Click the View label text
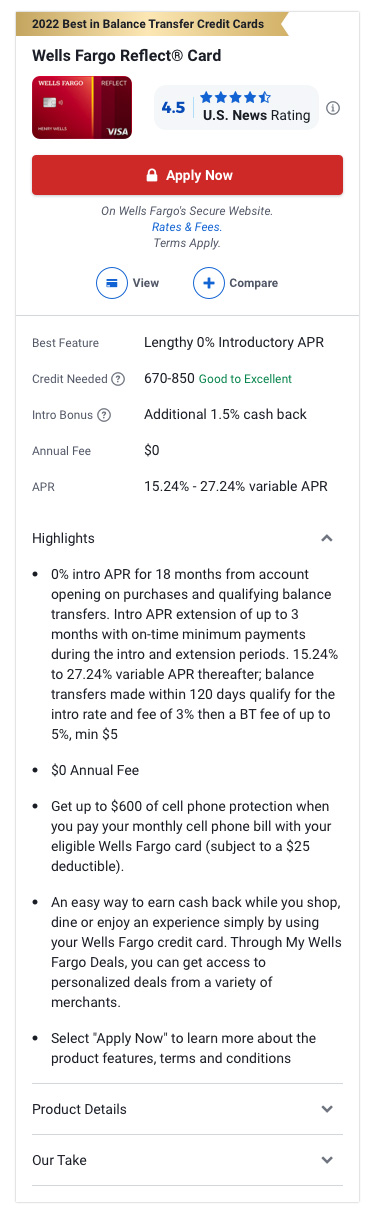The width and height of the screenshot is (375, 1210). 146,283
